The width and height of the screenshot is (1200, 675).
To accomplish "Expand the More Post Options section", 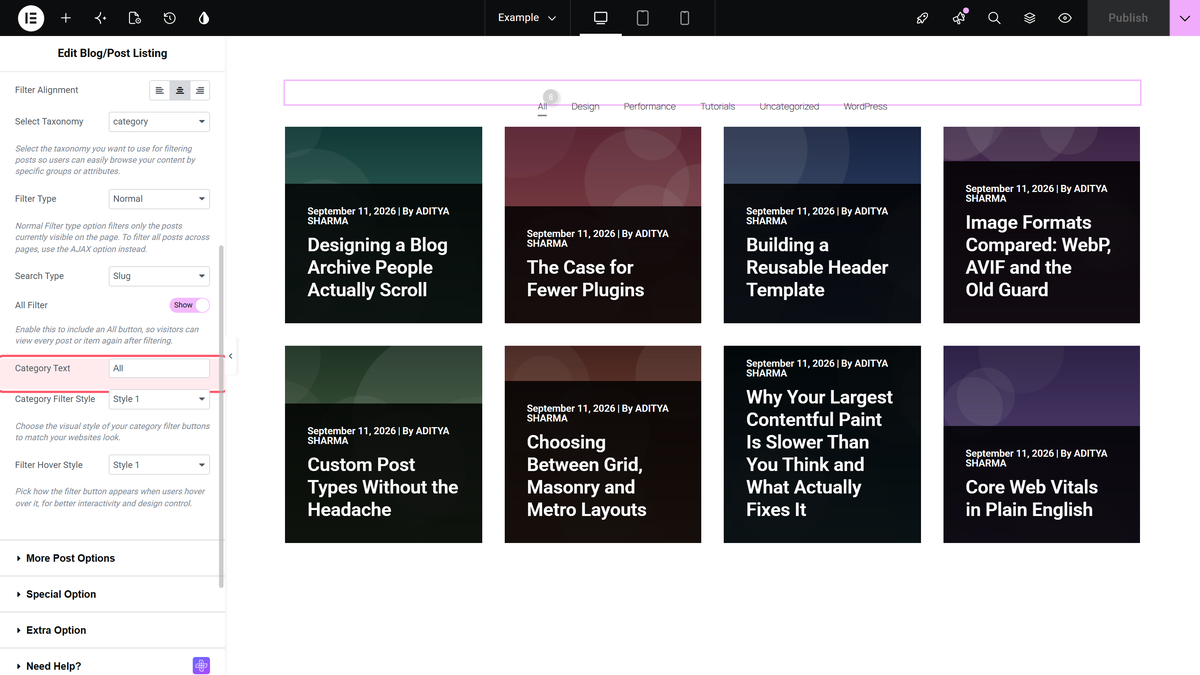I will pos(112,558).
